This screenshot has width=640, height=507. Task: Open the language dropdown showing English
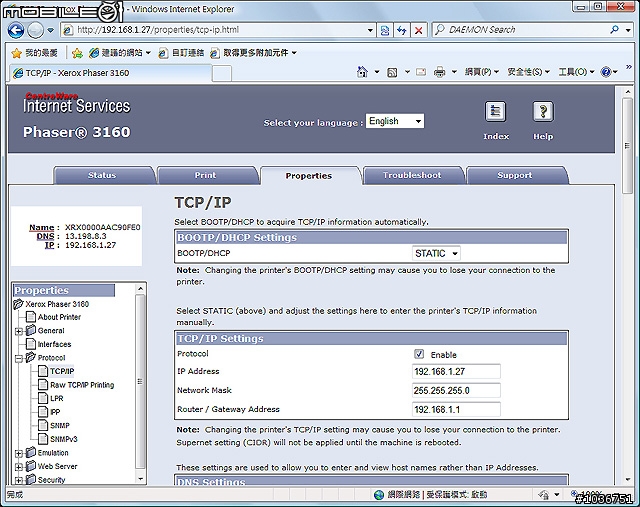[395, 121]
